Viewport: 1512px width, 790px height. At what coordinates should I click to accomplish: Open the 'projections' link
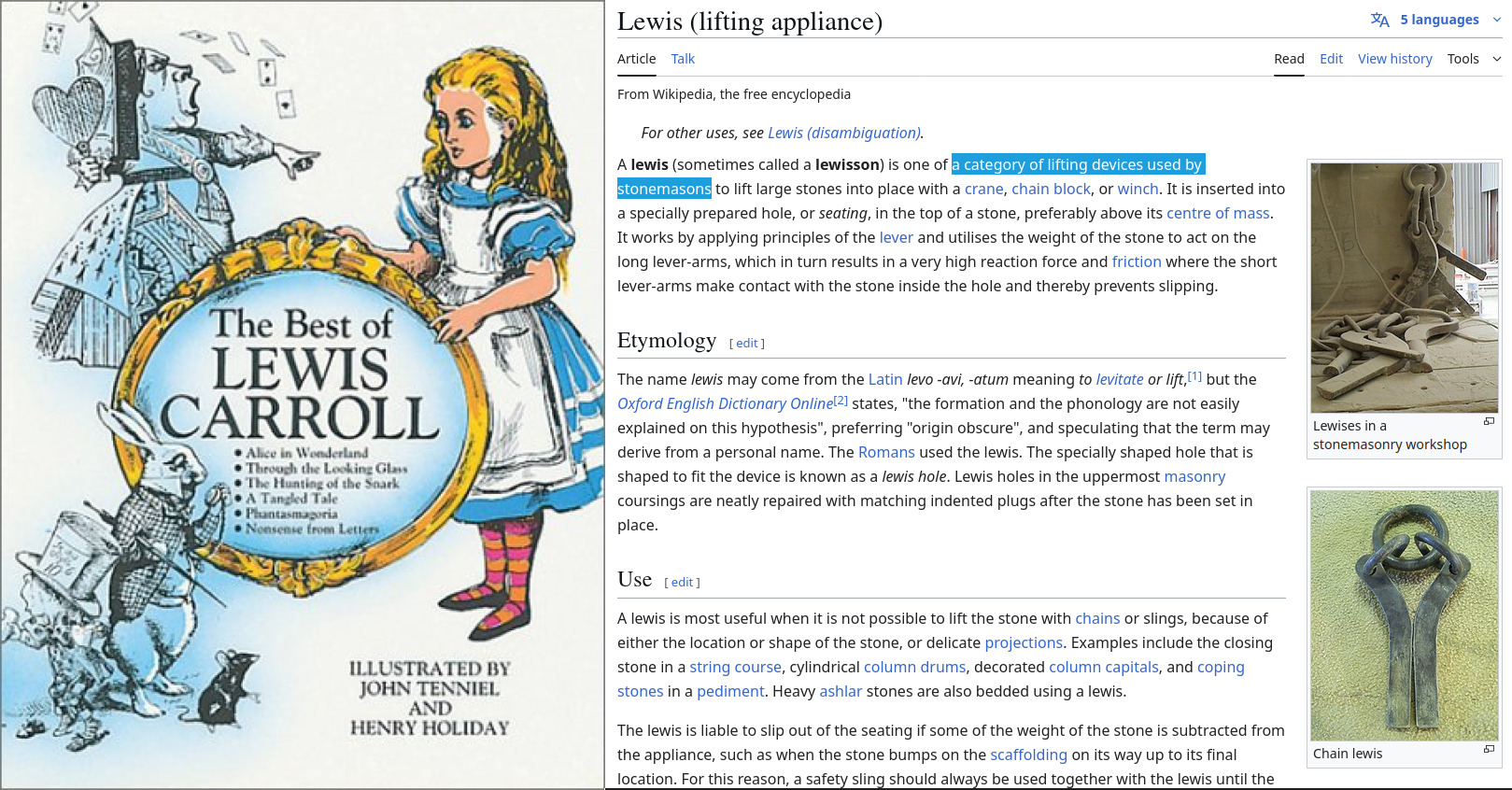(x=1024, y=642)
